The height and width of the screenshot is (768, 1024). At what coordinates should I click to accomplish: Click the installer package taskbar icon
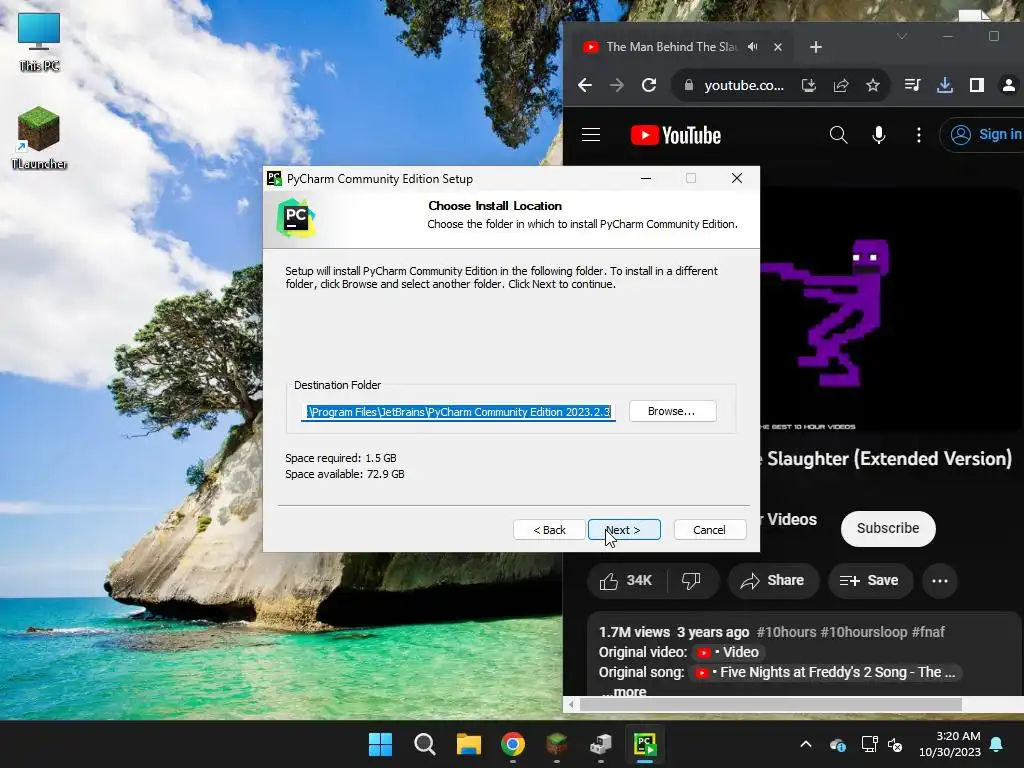tap(601, 744)
